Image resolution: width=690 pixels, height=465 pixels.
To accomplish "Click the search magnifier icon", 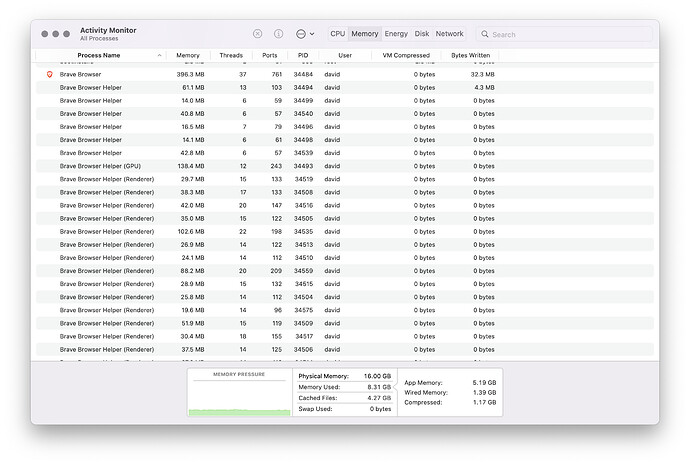I will [x=484, y=34].
